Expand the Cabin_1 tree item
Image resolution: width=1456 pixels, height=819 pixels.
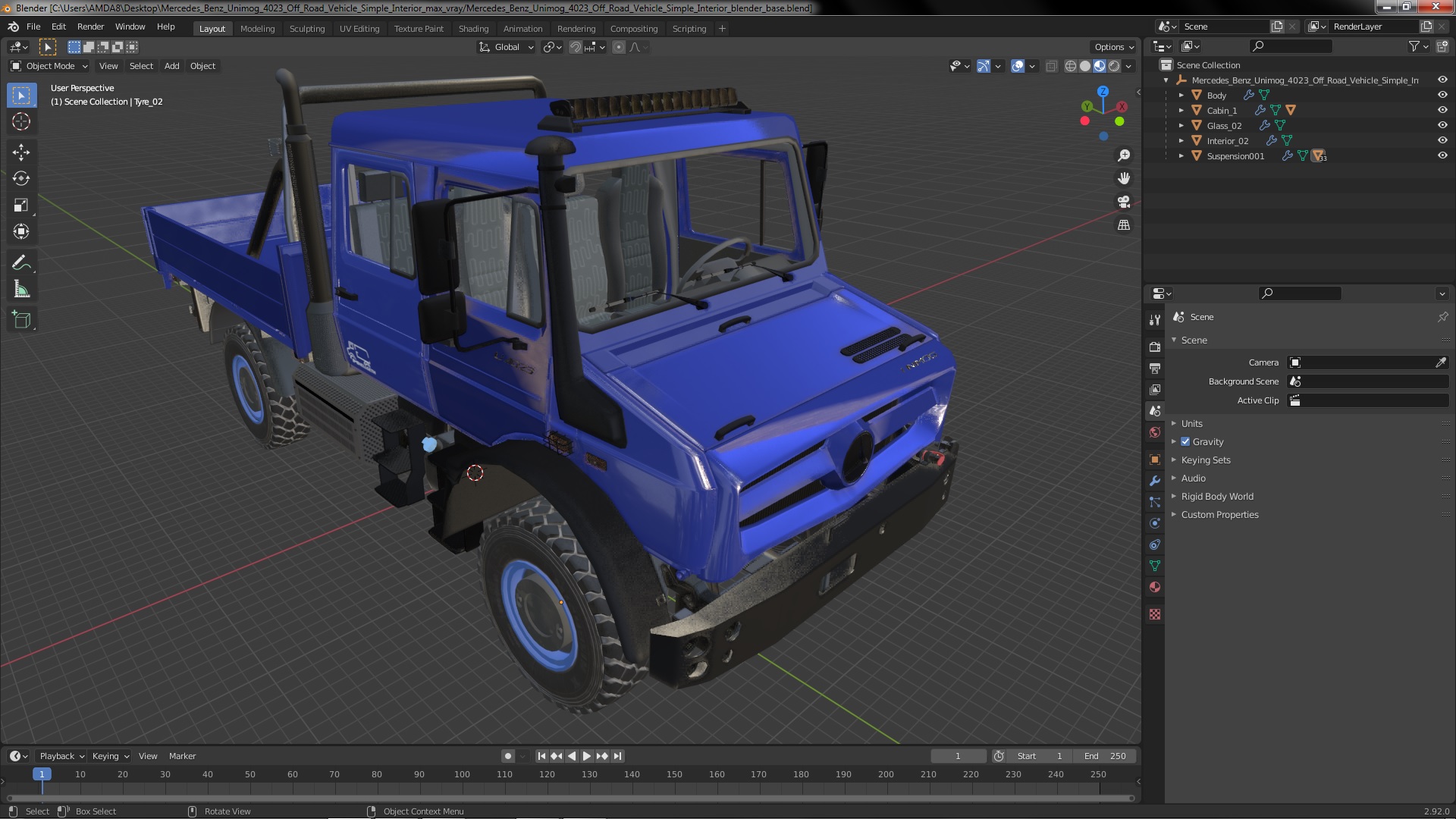pos(1181,110)
